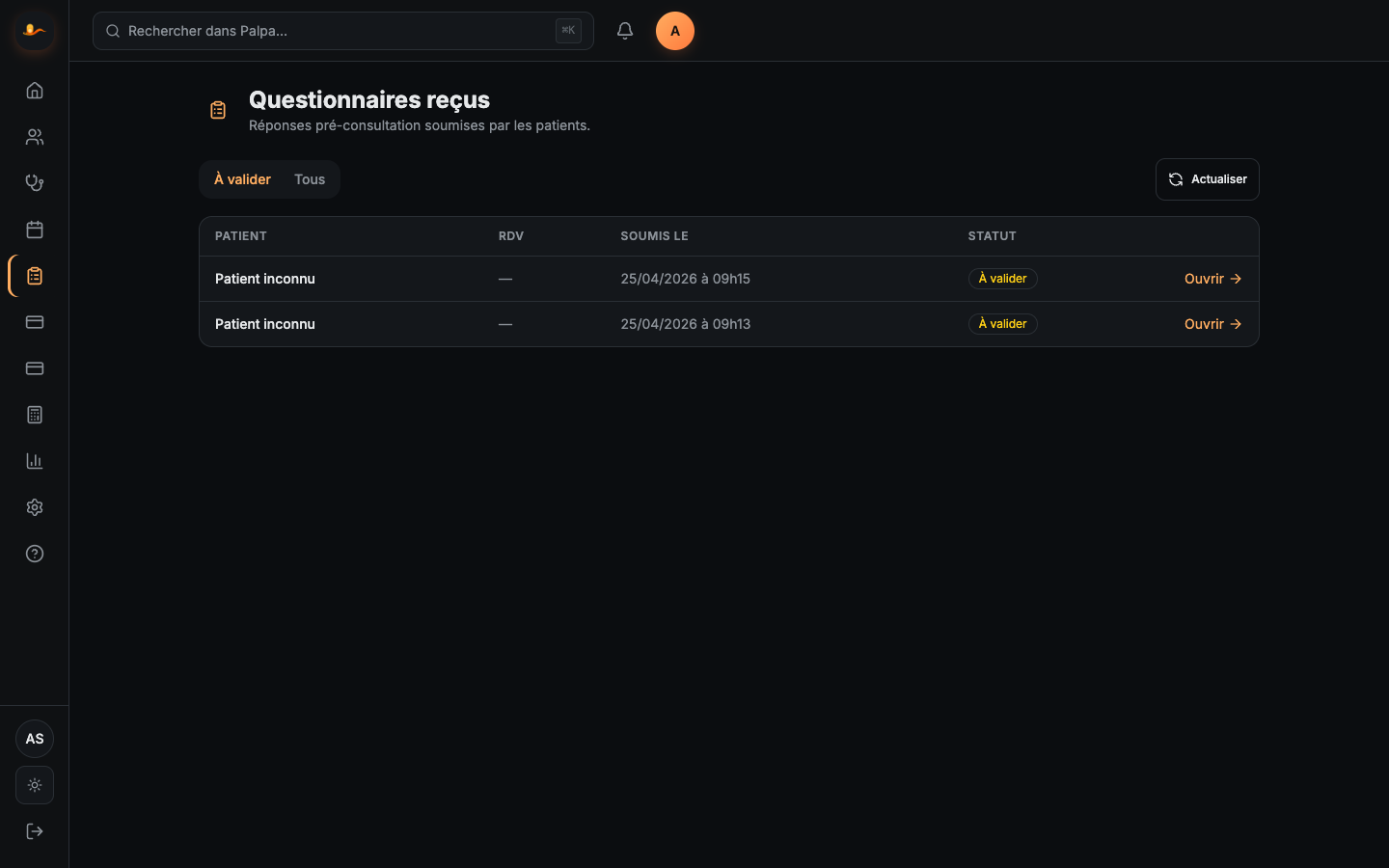Screen dimensions: 1389x868
Task: Click the PATIENT column header
Action: tap(241, 236)
